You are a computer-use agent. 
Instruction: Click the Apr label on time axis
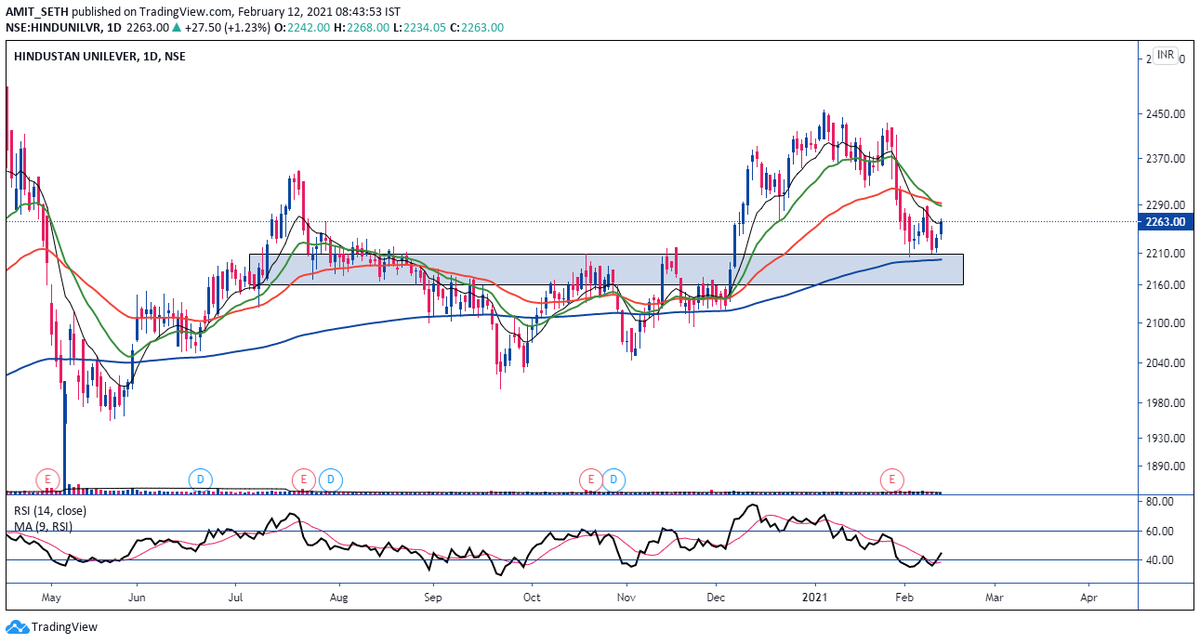tap(1089, 596)
